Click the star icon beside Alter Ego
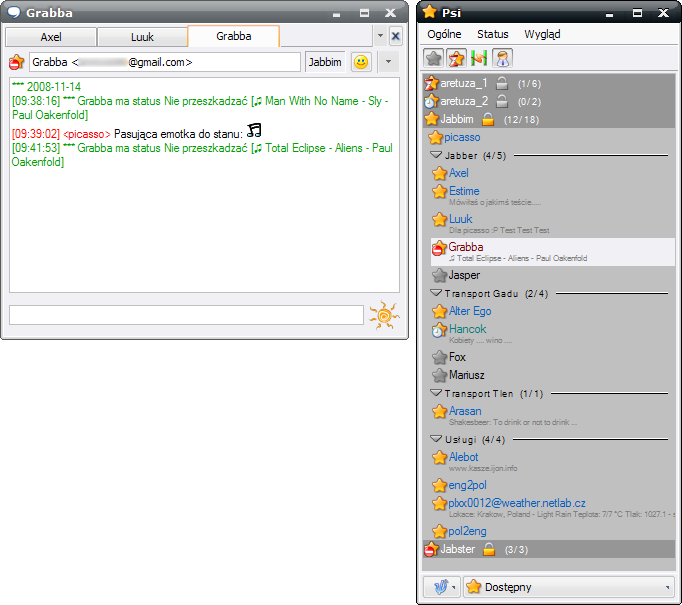The image size is (682, 605). point(440,311)
